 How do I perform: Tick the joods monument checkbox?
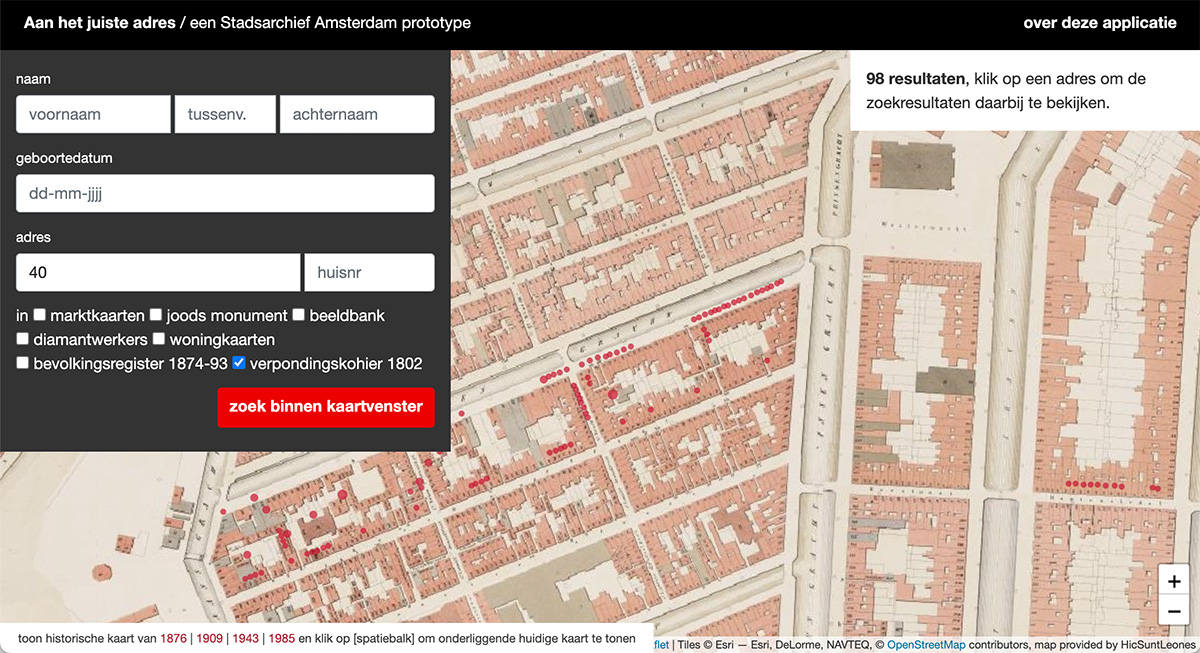(156, 315)
